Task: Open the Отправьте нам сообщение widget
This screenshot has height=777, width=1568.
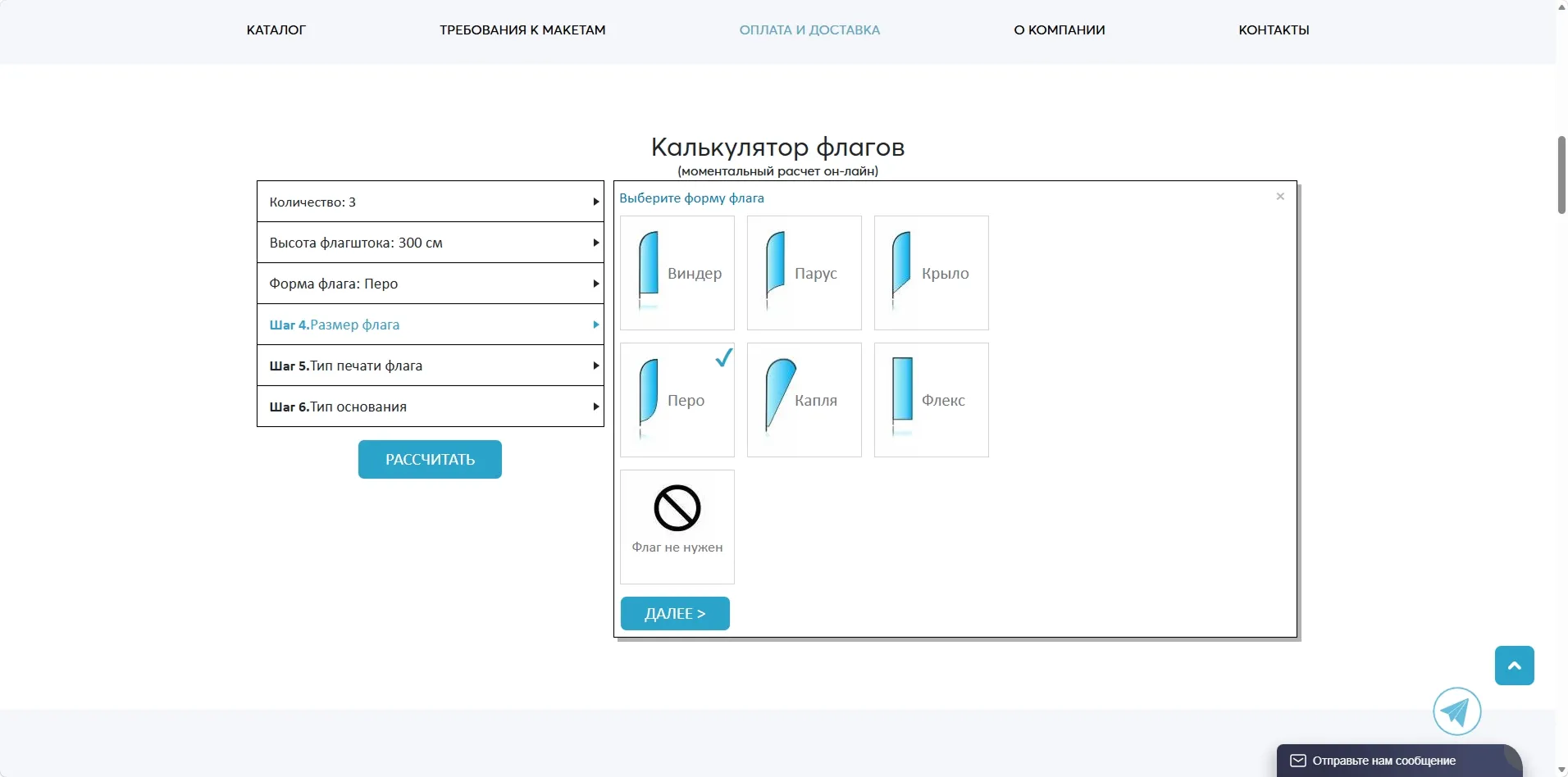Action: coord(1399,761)
